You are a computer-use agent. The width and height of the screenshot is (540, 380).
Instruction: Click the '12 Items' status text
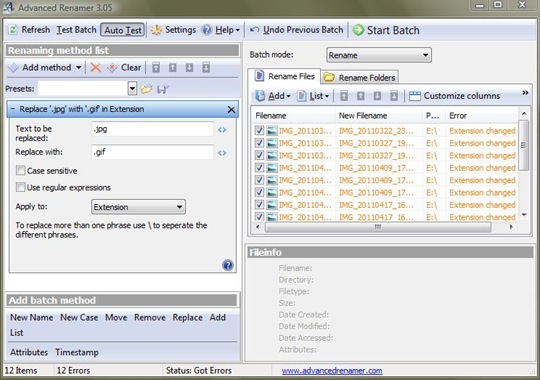pyautogui.click(x=21, y=371)
